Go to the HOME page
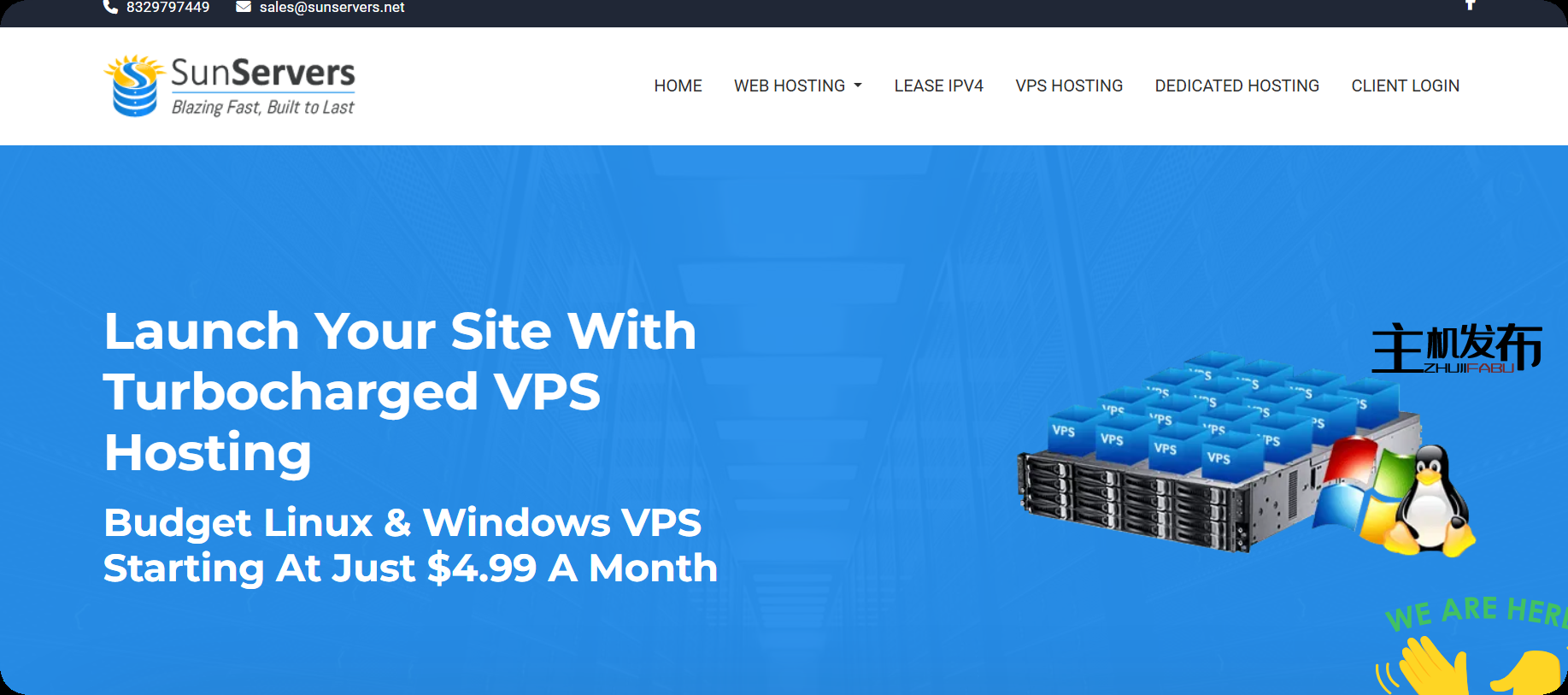Viewport: 1568px width, 695px height. pyautogui.click(x=678, y=85)
